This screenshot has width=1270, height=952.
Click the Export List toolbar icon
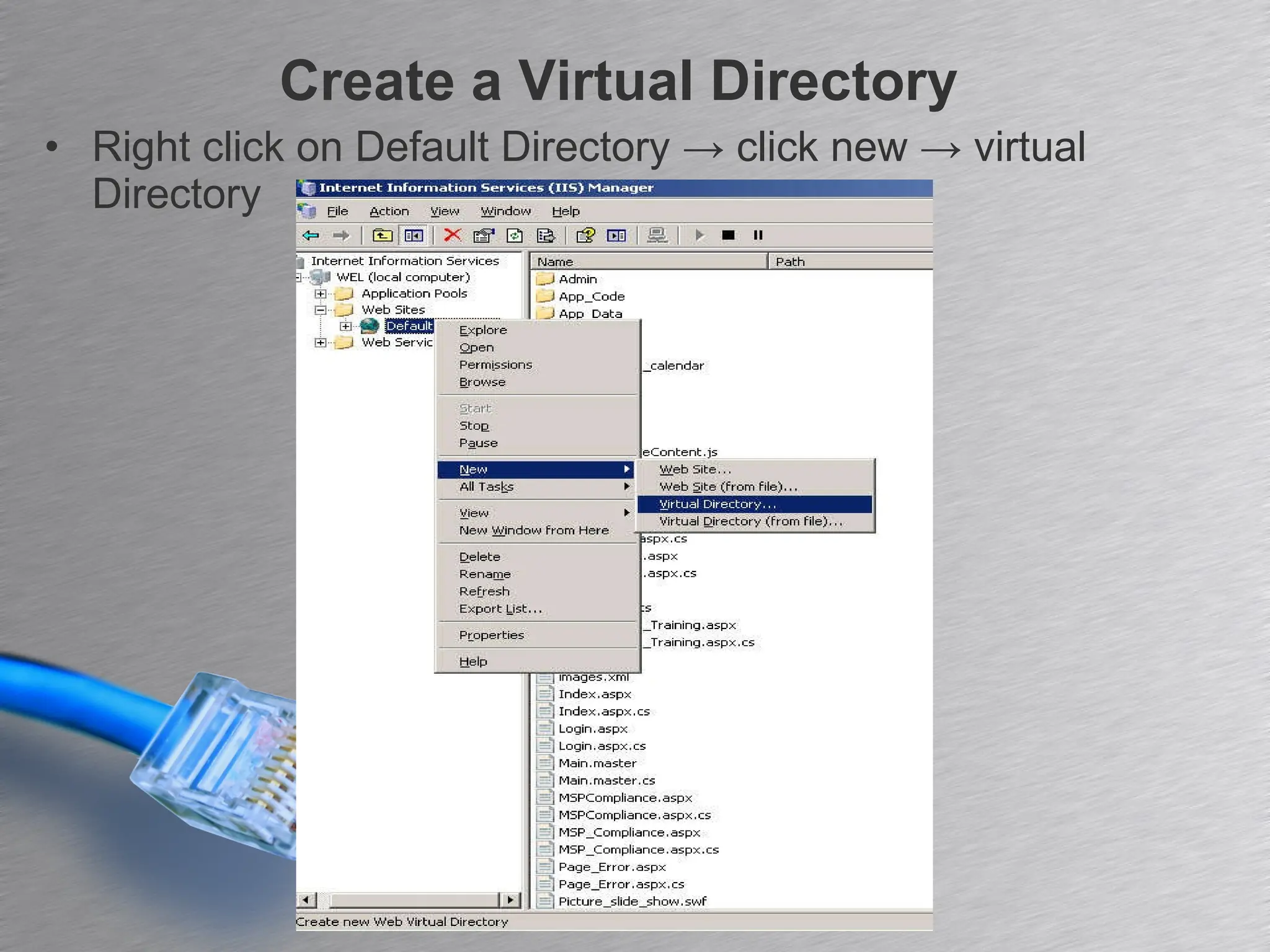(x=546, y=236)
